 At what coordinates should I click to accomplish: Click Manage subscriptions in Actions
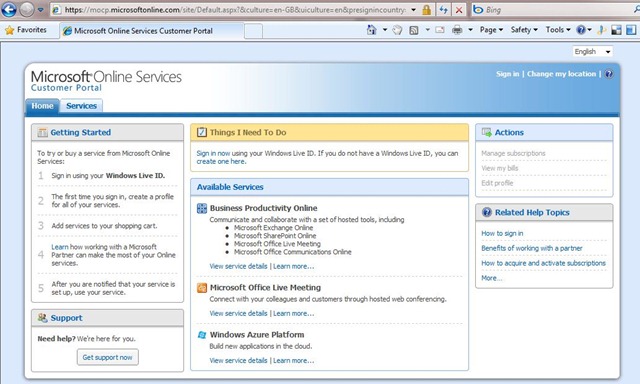pos(513,153)
